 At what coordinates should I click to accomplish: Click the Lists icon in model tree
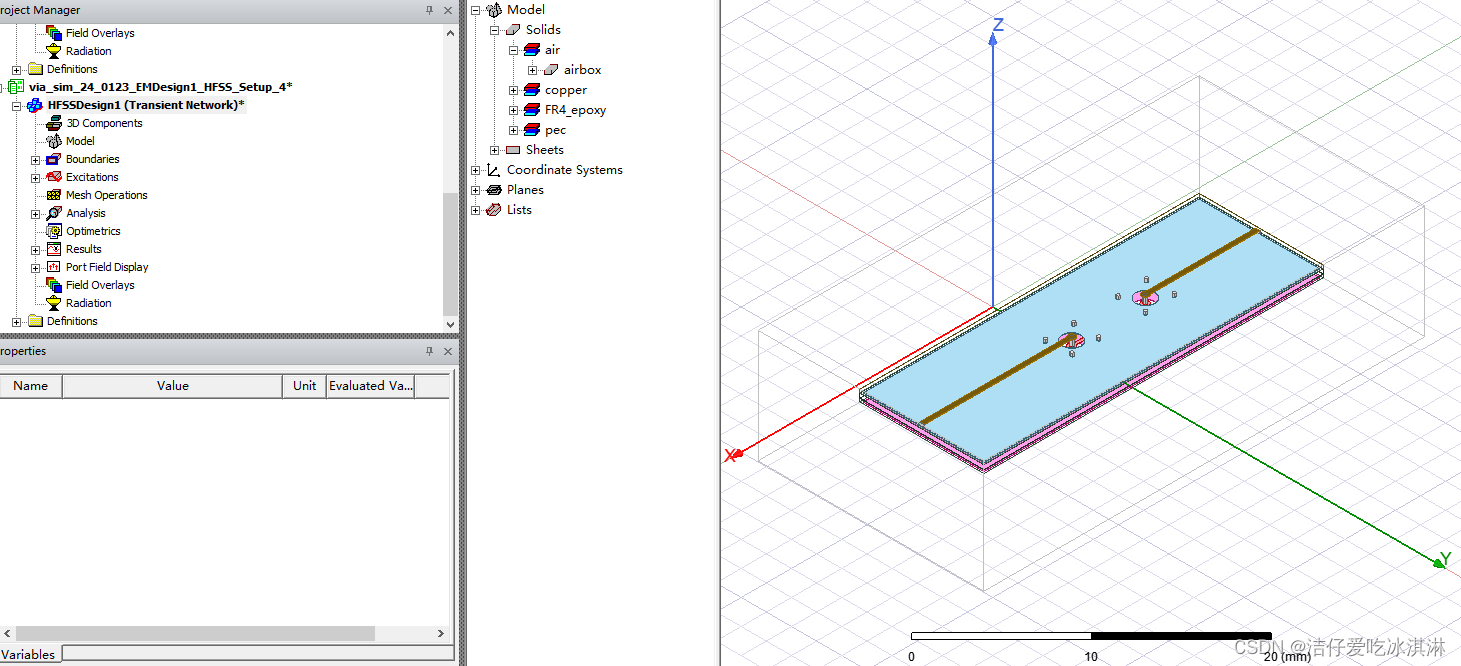494,210
